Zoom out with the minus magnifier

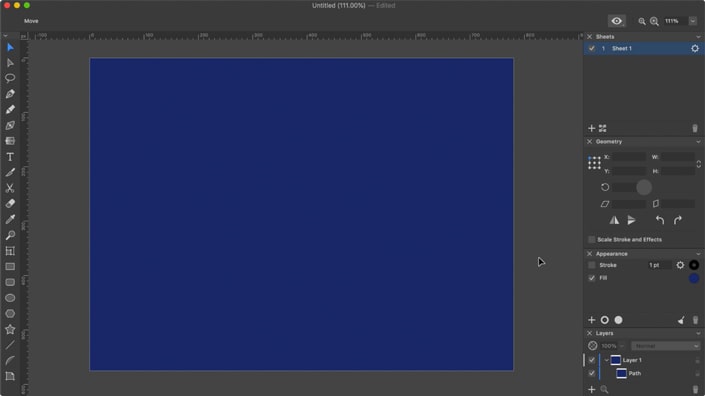[642, 21]
